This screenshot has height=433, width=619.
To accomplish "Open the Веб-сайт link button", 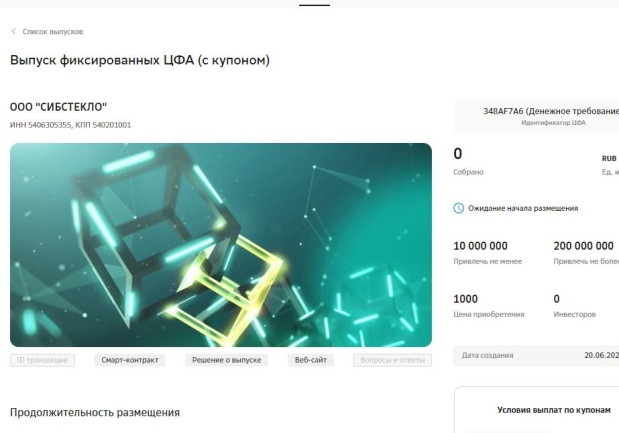I will point(311,360).
